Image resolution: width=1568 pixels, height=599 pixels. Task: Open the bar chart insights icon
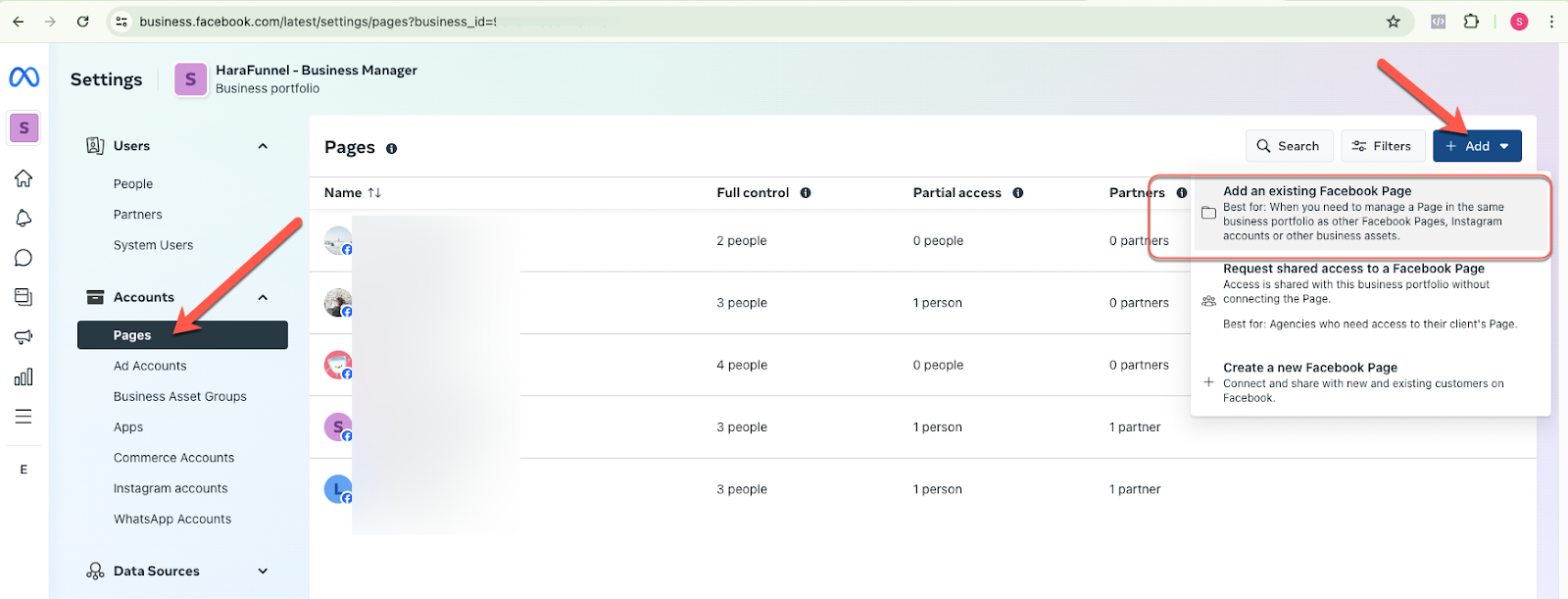pyautogui.click(x=24, y=377)
